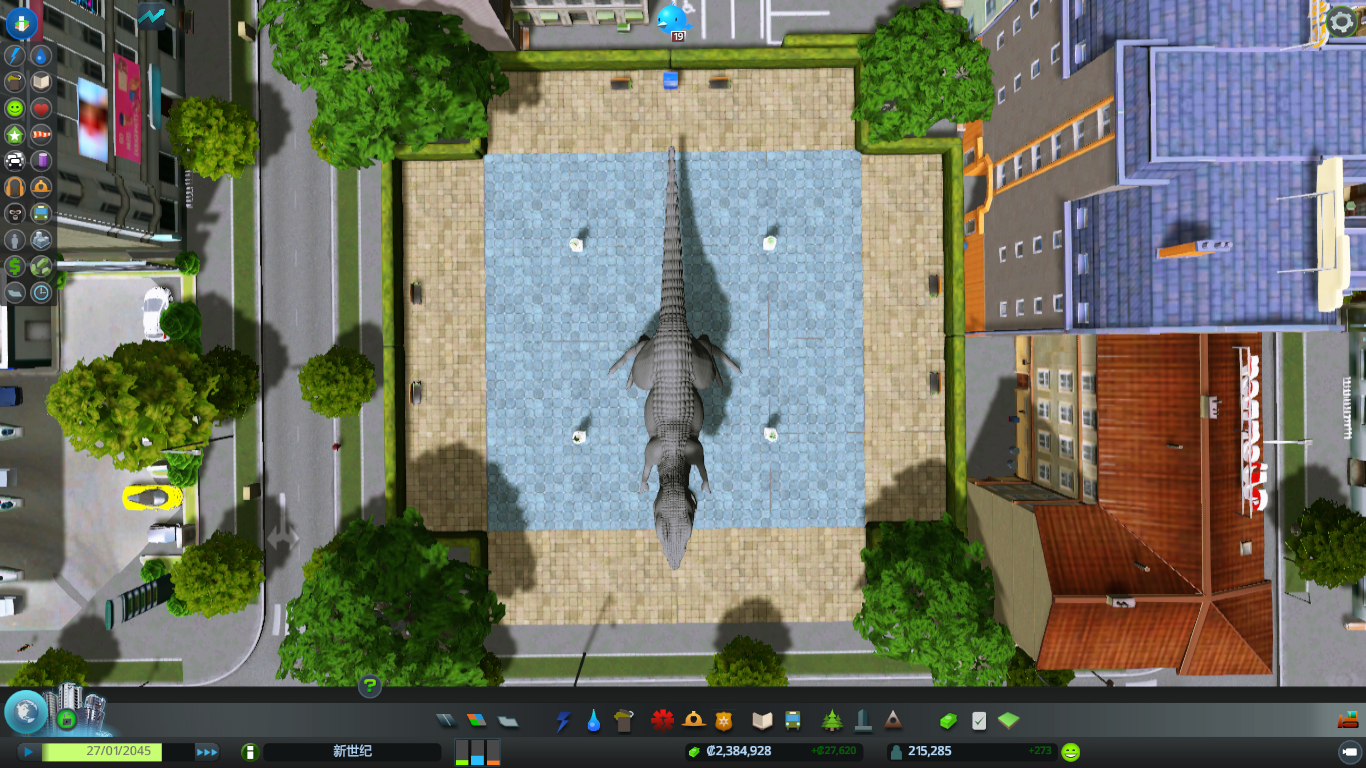1366x768 pixels.
Task: Collapse the info views panel button
Action: point(21,21)
